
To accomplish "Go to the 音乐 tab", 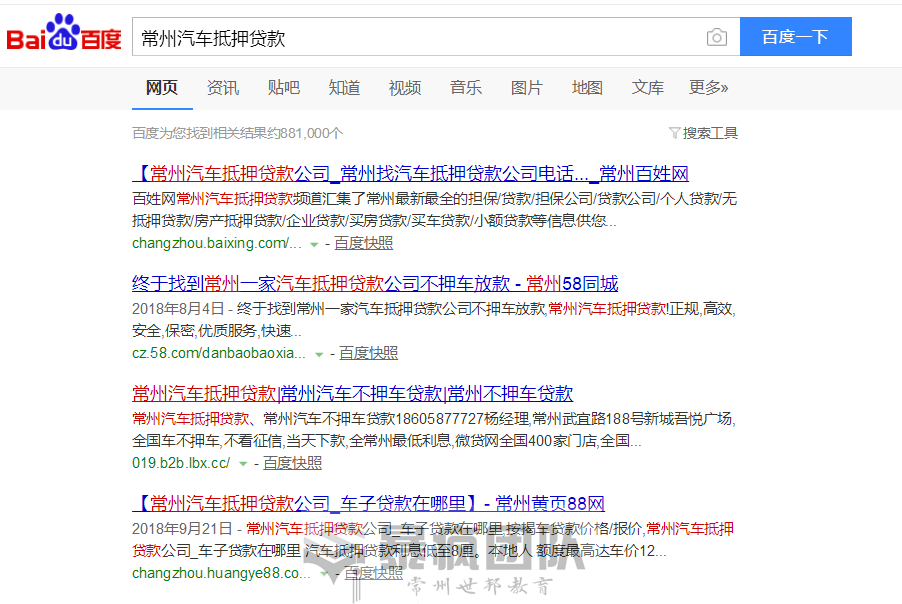I will pyautogui.click(x=466, y=87).
